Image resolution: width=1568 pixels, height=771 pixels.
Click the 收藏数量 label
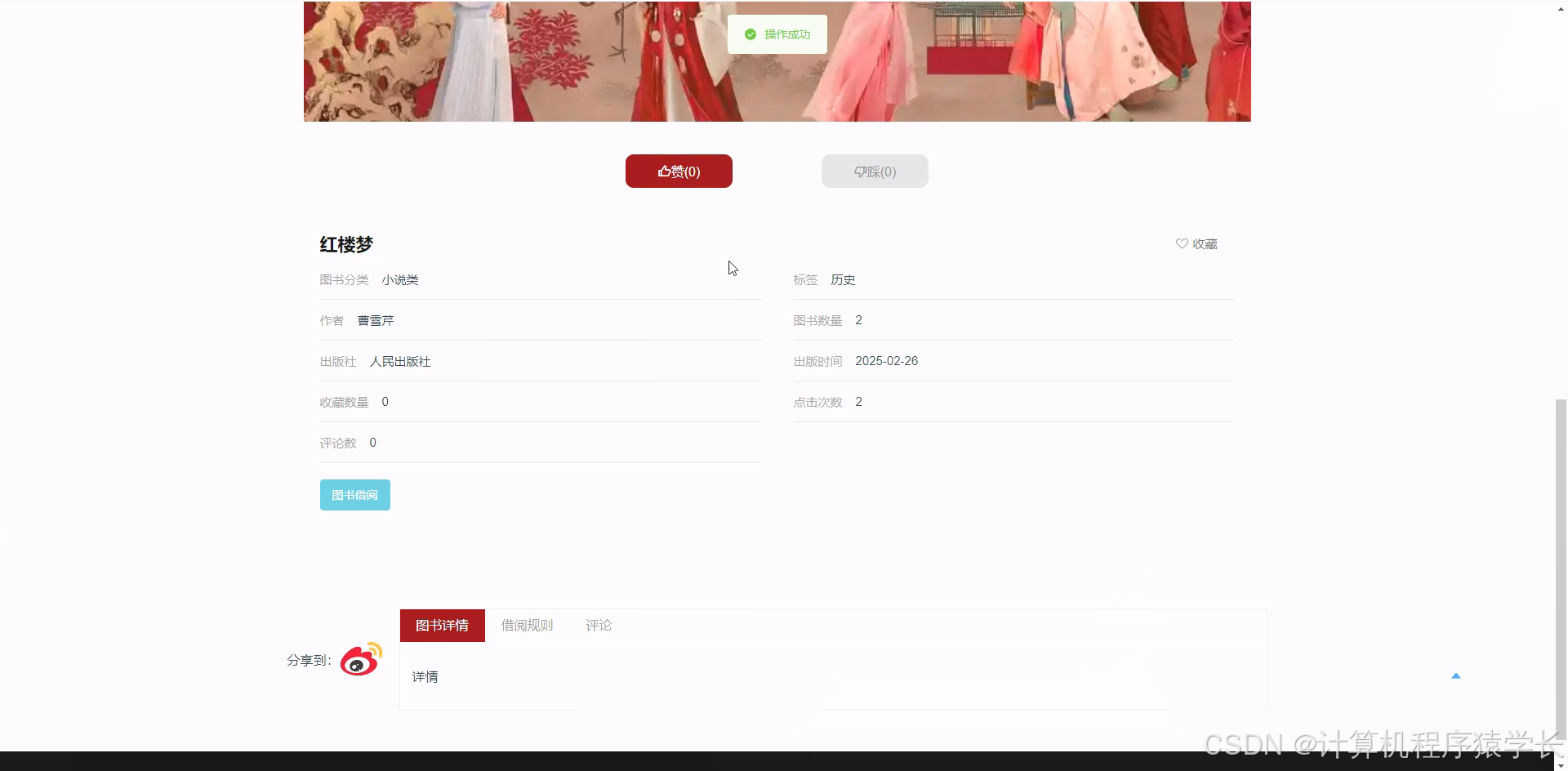coord(344,403)
